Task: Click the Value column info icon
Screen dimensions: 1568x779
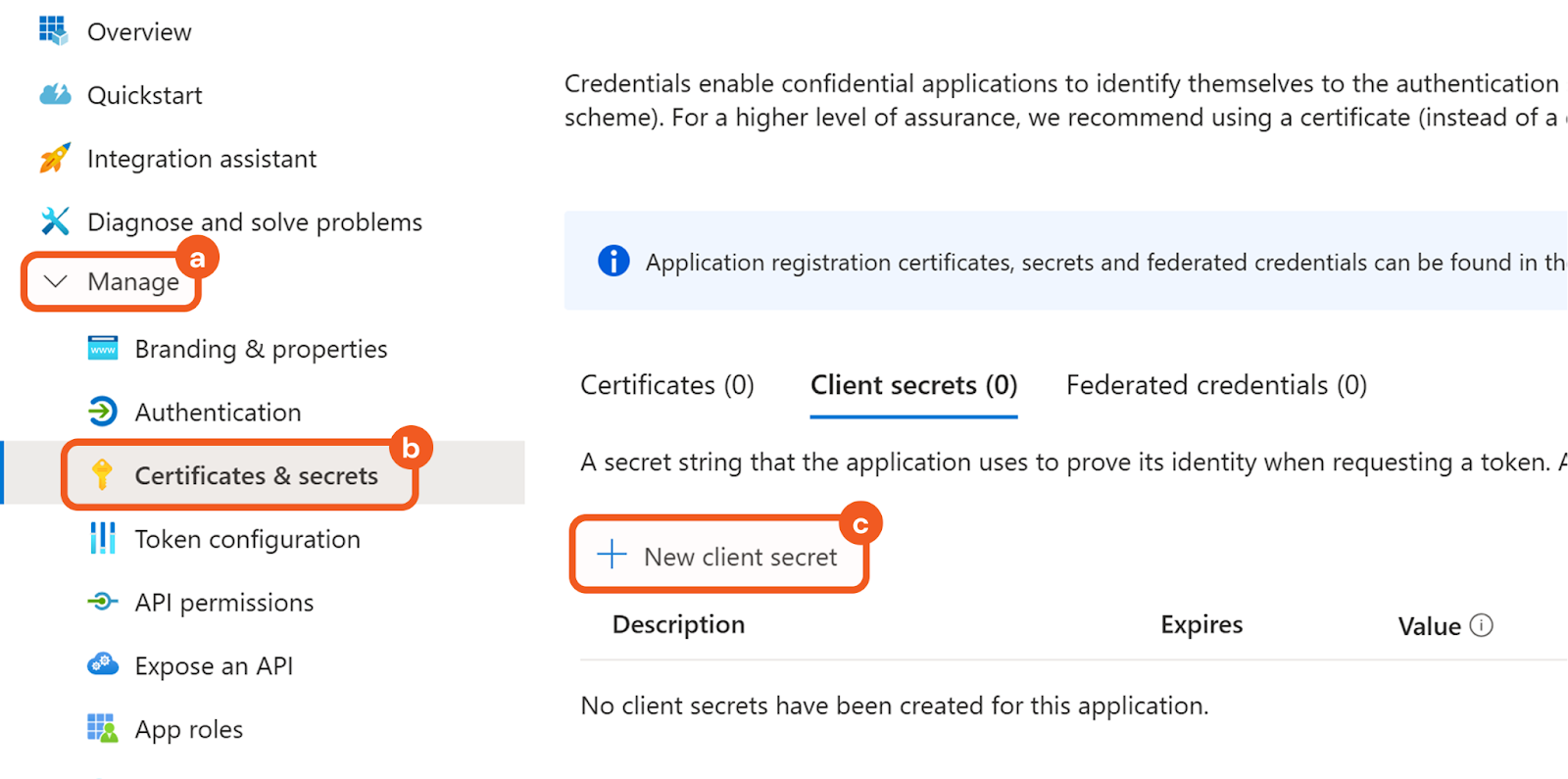Action: tap(1482, 625)
